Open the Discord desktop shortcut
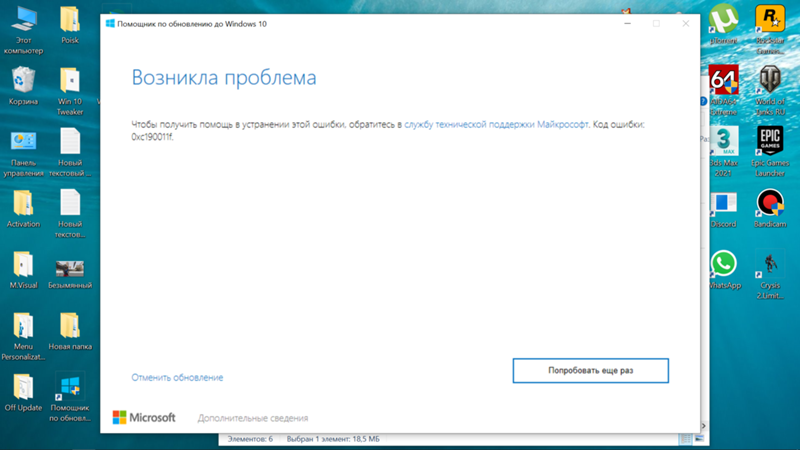 (x=723, y=210)
